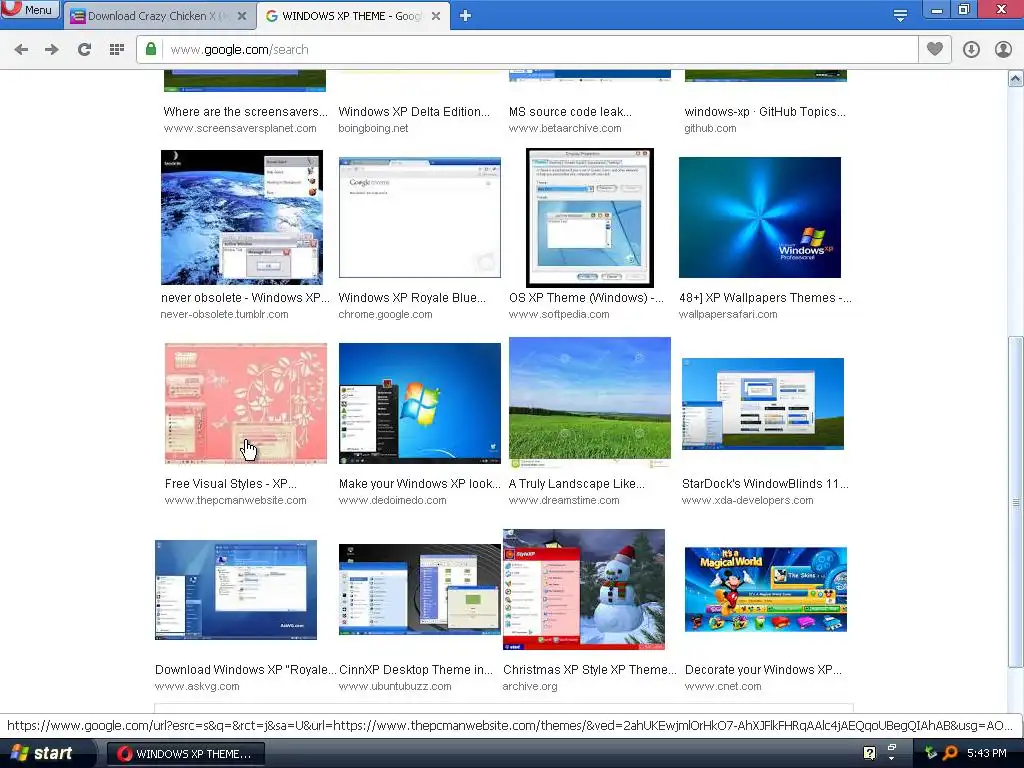Image resolution: width=1024 pixels, height=768 pixels.
Task: Open the tab menu icon in title bar
Action: (900, 14)
